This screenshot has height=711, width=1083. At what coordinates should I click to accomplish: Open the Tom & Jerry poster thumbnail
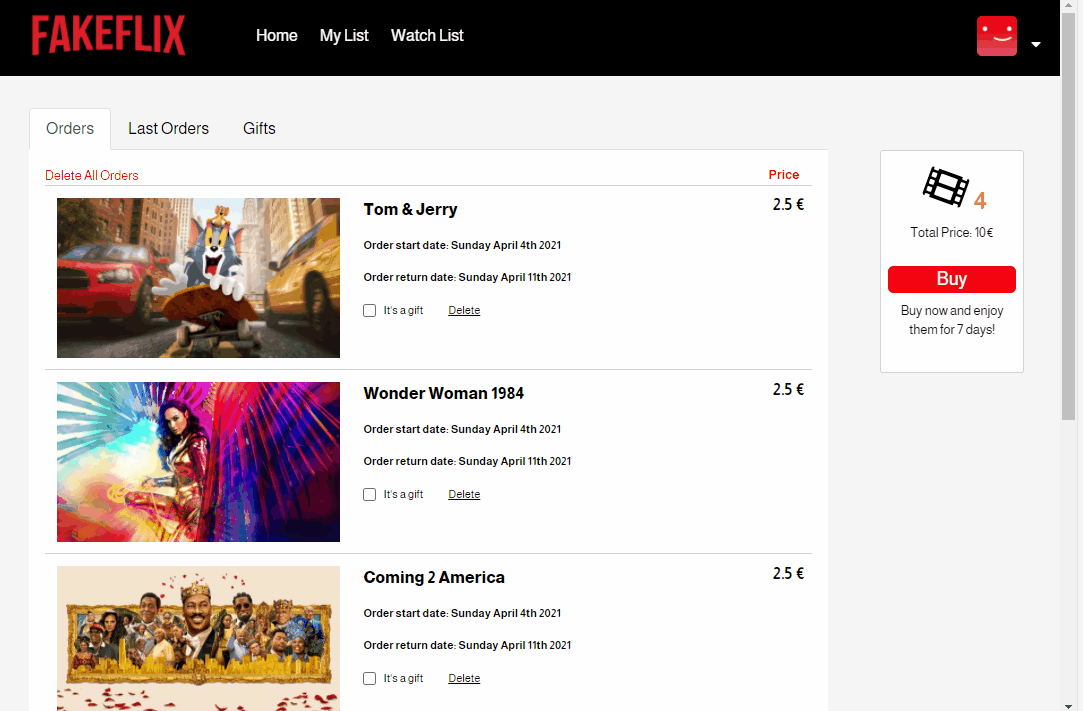pyautogui.click(x=198, y=278)
